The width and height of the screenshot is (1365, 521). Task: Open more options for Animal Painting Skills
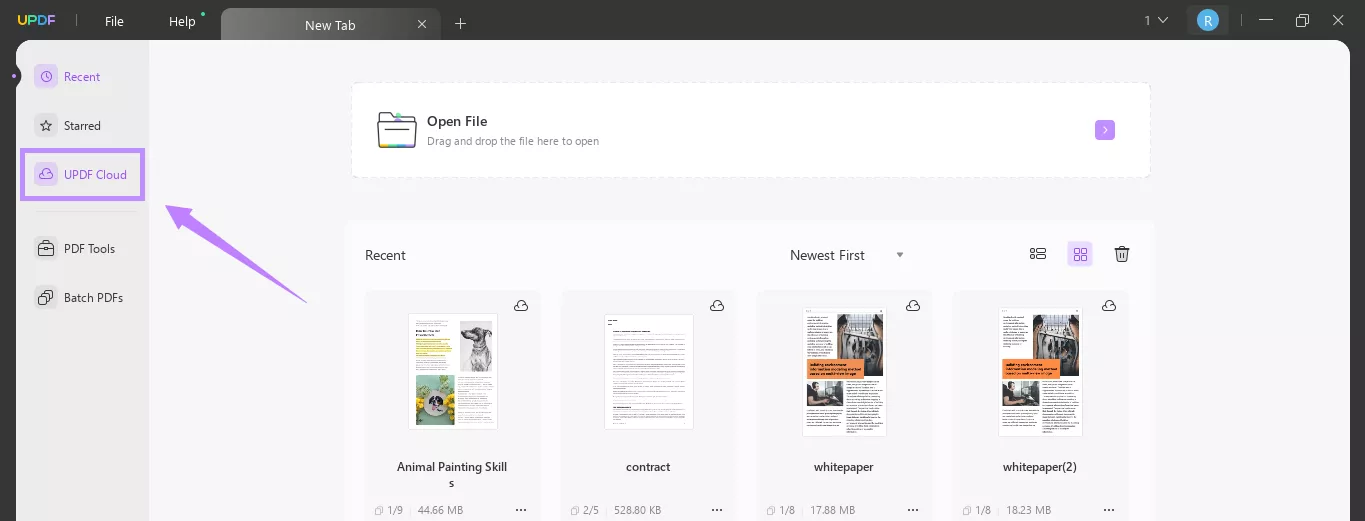521,510
